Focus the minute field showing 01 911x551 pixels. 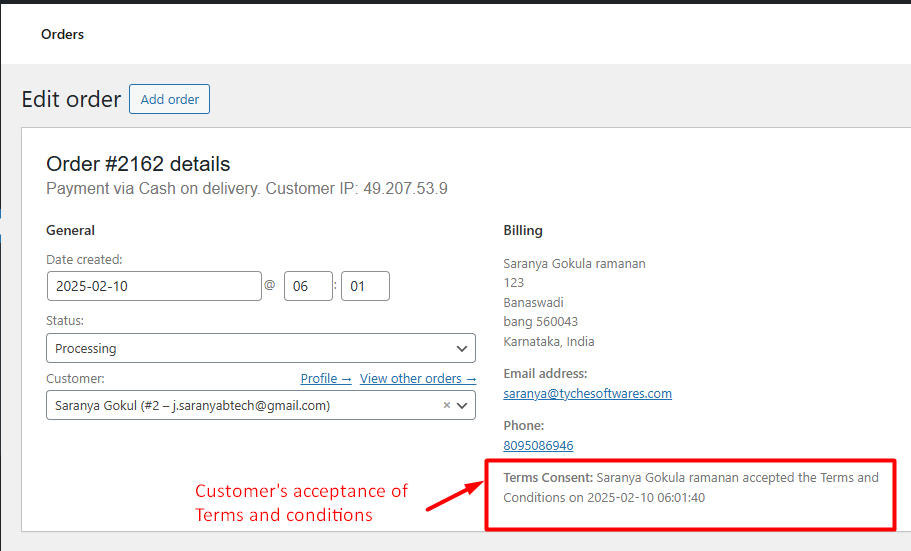(365, 286)
